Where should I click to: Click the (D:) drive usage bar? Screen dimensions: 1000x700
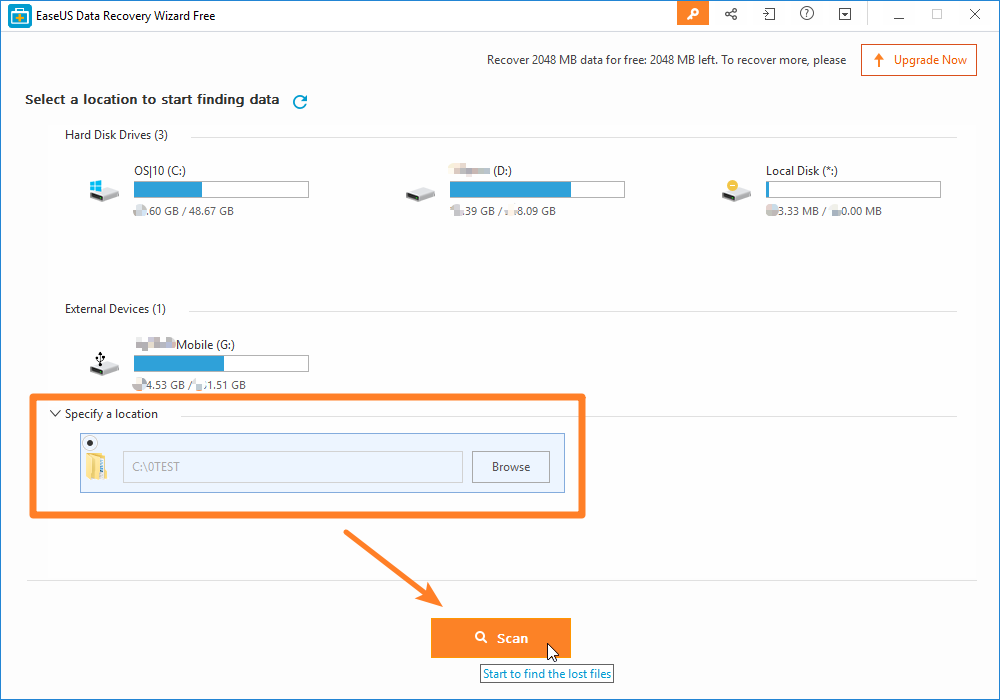coord(537,189)
